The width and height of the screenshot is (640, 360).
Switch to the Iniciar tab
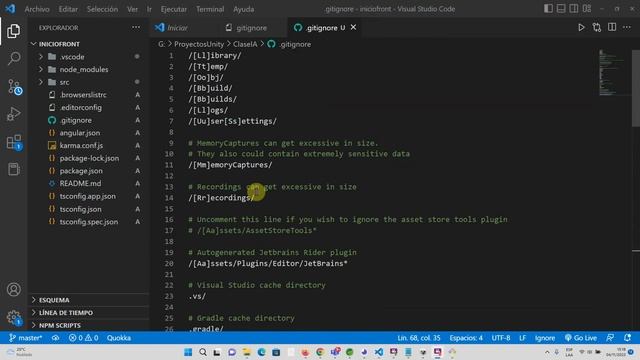click(177, 28)
